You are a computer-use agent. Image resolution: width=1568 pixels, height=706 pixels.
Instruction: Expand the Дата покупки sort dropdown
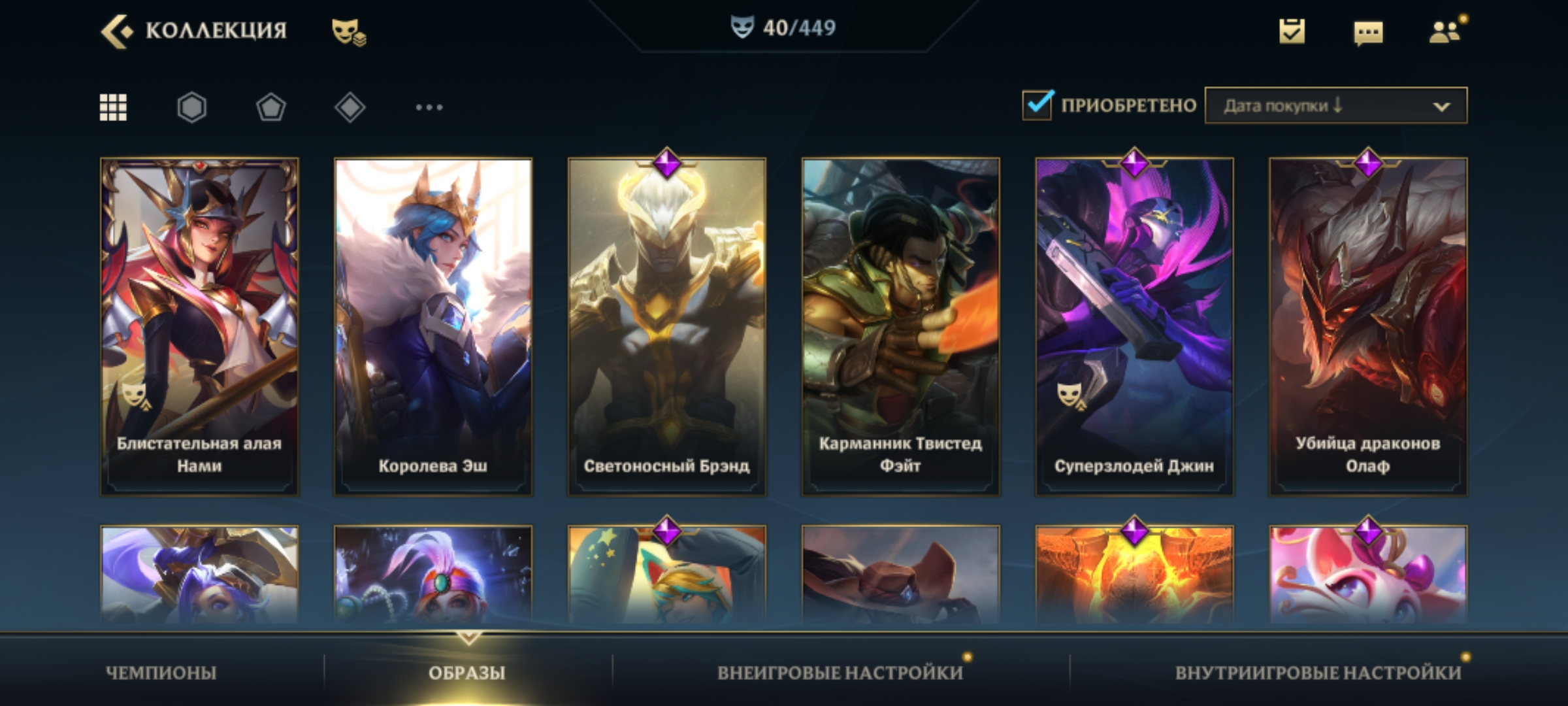point(1336,105)
